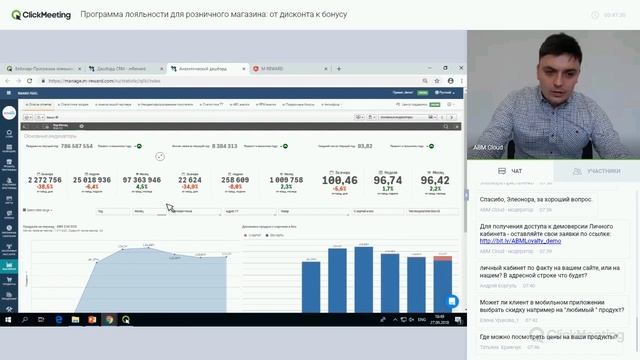The height and width of the screenshot is (360, 640).
Task: Open the dashboard hamburger menu
Action: coord(9,93)
